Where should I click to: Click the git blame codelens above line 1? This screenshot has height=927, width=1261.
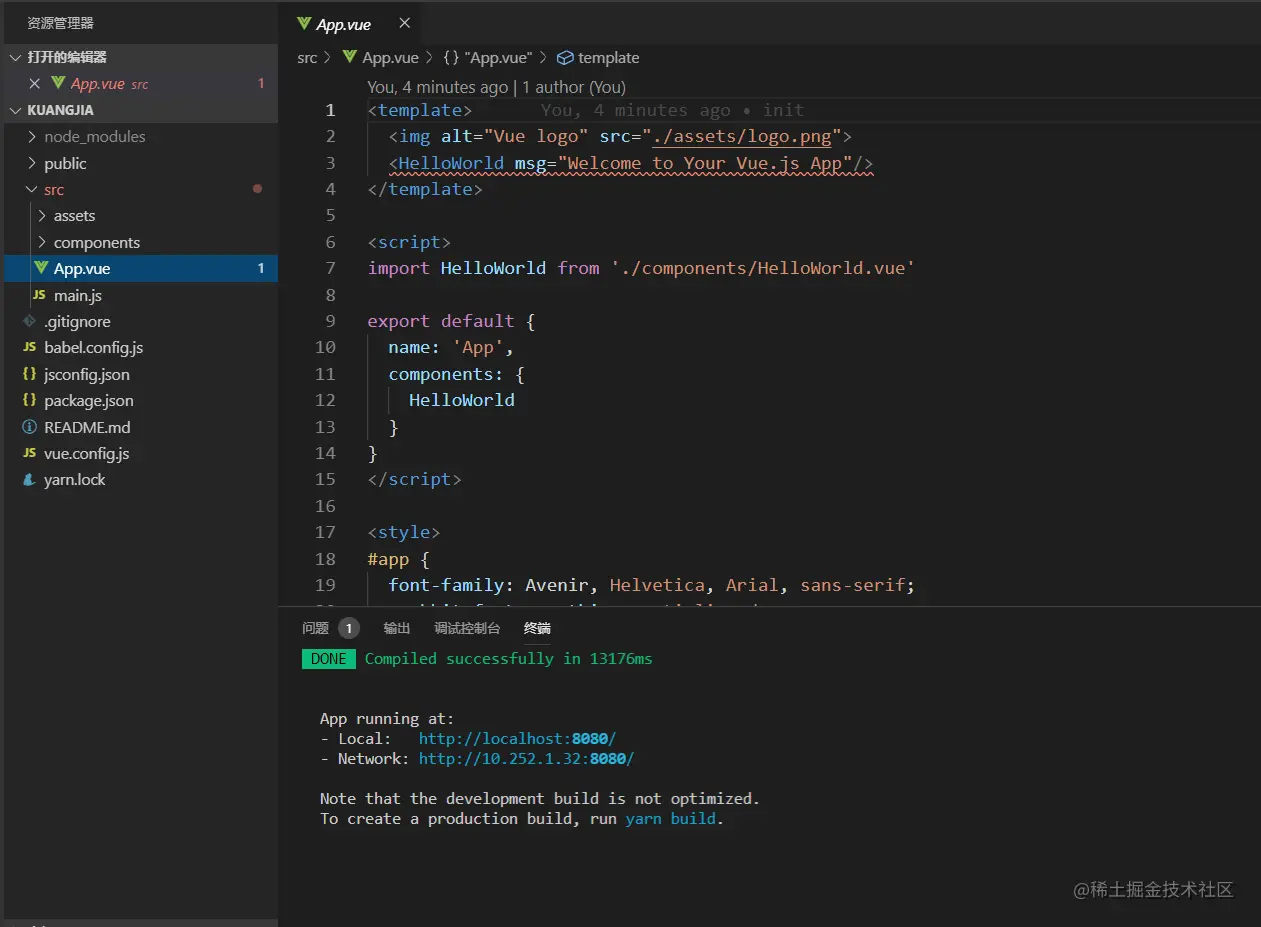496,87
